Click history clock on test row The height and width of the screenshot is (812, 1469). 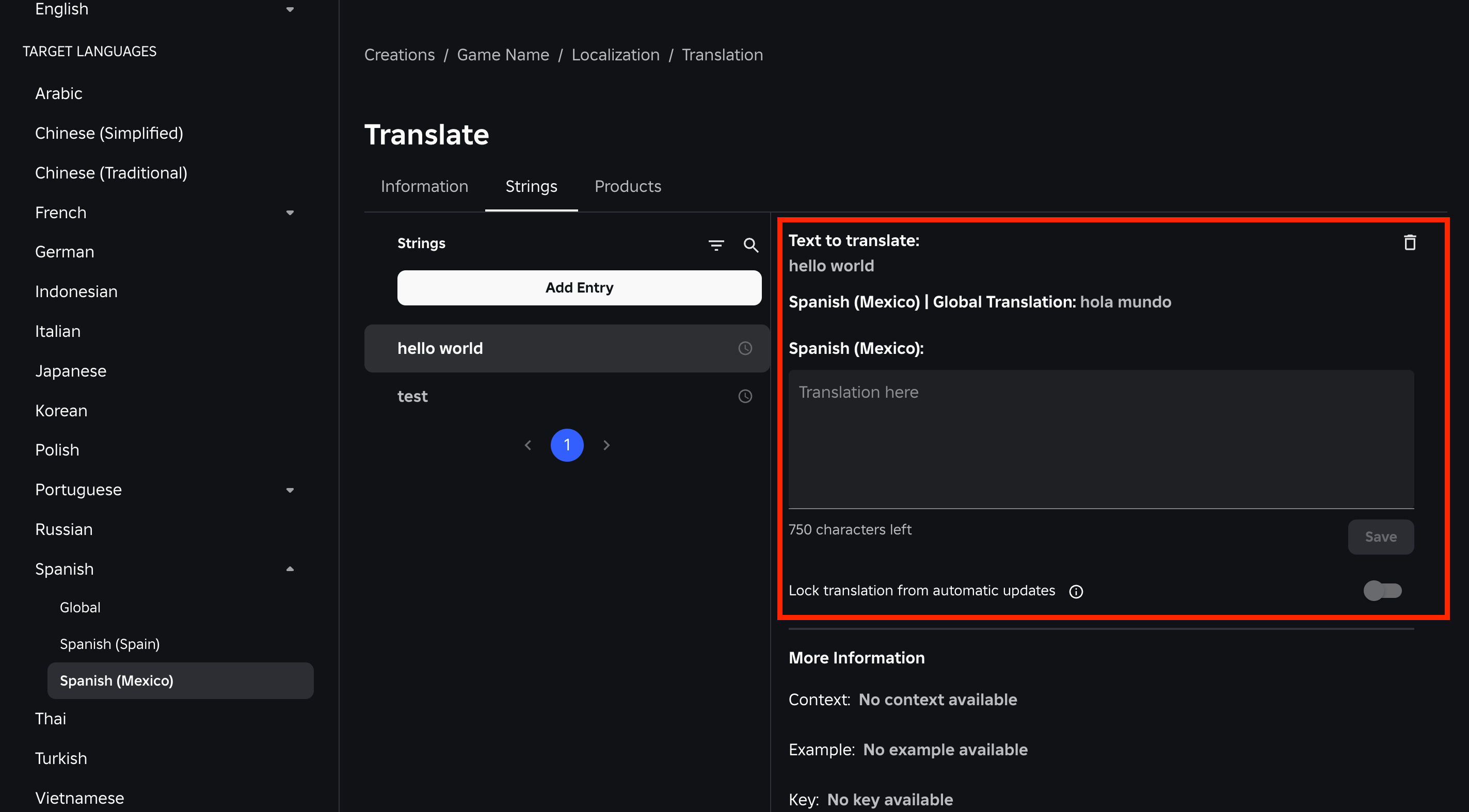(745, 396)
